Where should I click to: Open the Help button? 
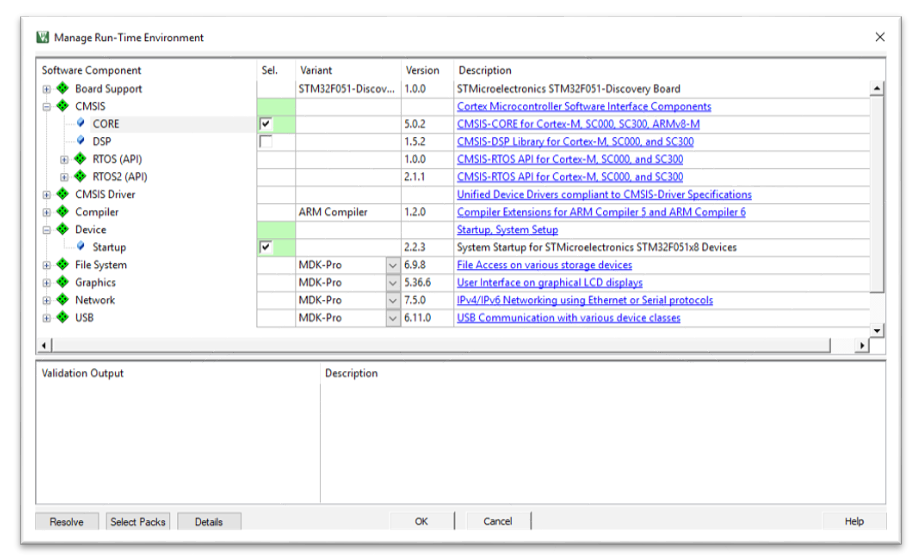click(x=855, y=521)
